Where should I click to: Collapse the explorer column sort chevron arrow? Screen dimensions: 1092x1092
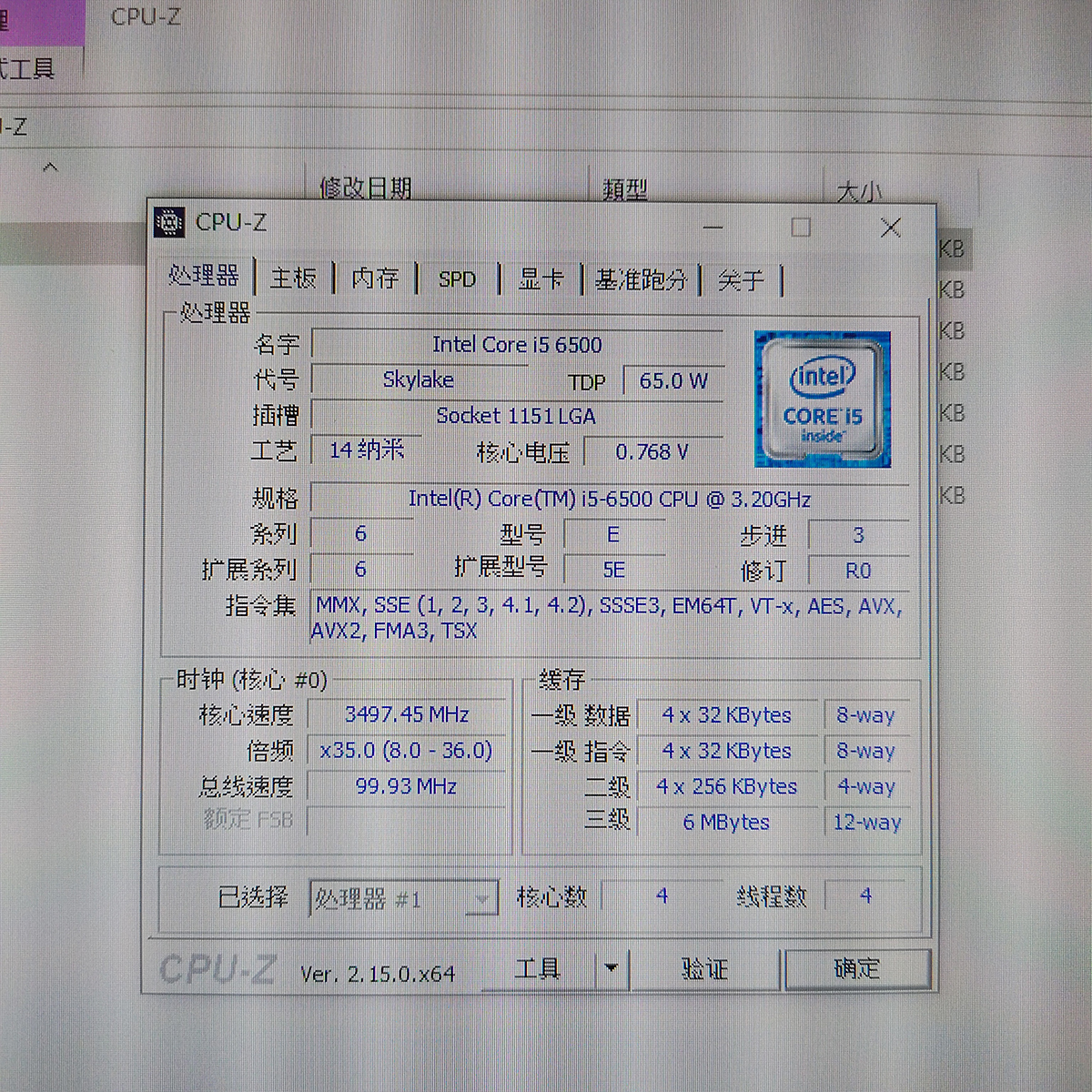click(51, 167)
